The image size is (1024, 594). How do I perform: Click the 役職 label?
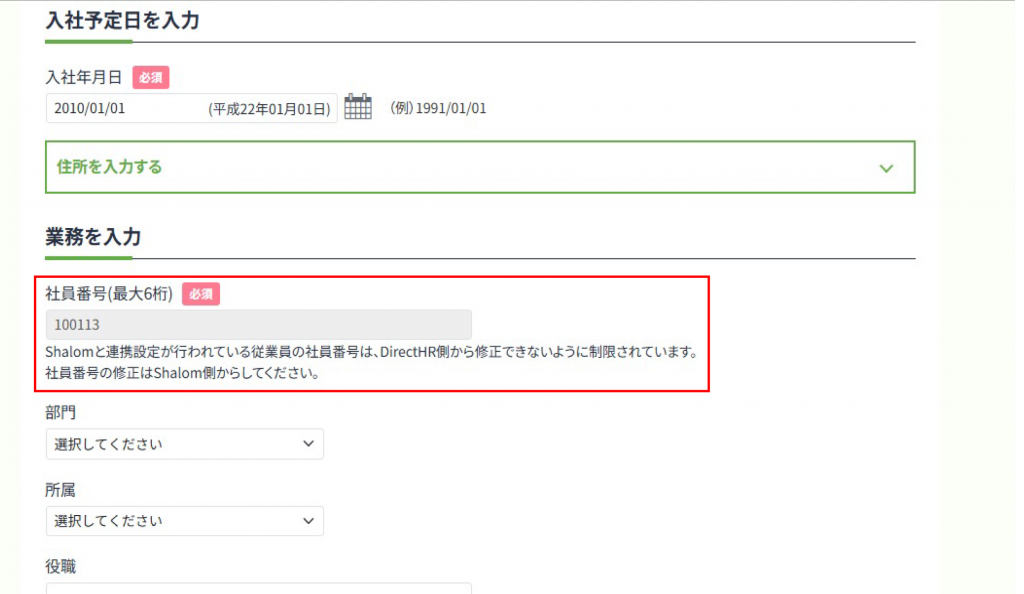[x=61, y=567]
